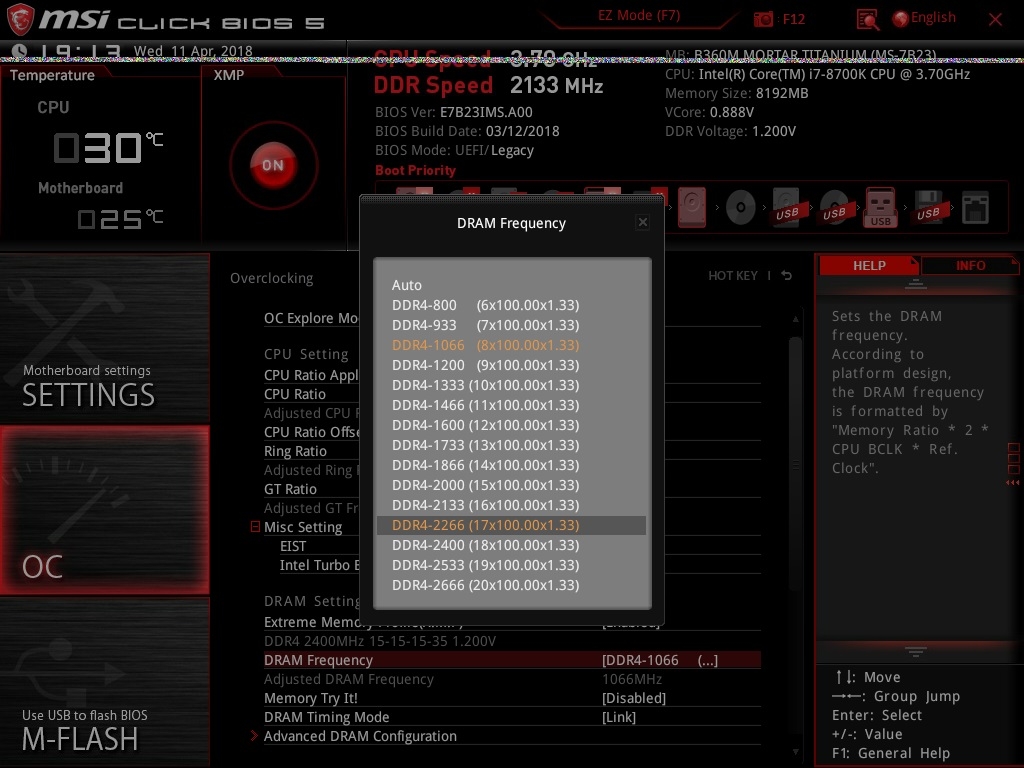The image size is (1024, 768).
Task: Open the M-FLASH BIOS flash panel
Action: point(104,682)
